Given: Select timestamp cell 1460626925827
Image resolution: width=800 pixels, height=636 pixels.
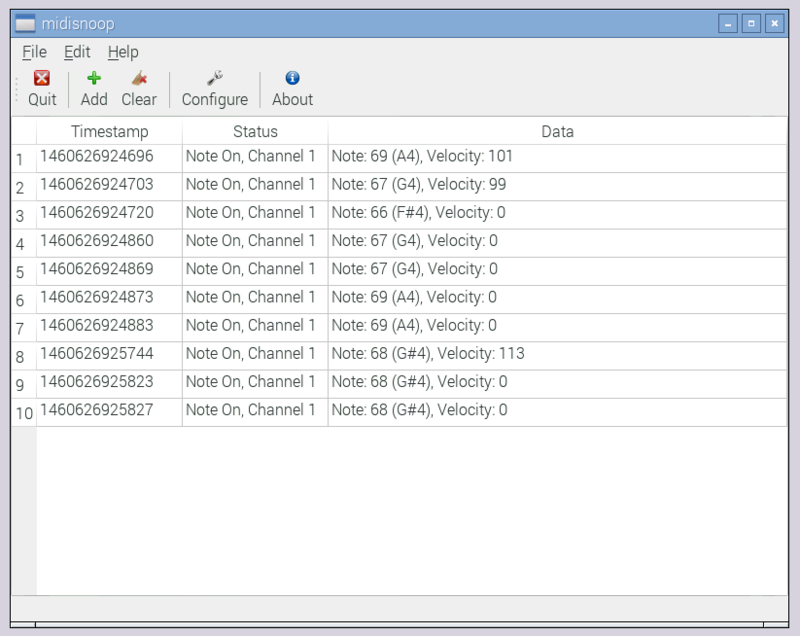Looking at the screenshot, I should (109, 413).
